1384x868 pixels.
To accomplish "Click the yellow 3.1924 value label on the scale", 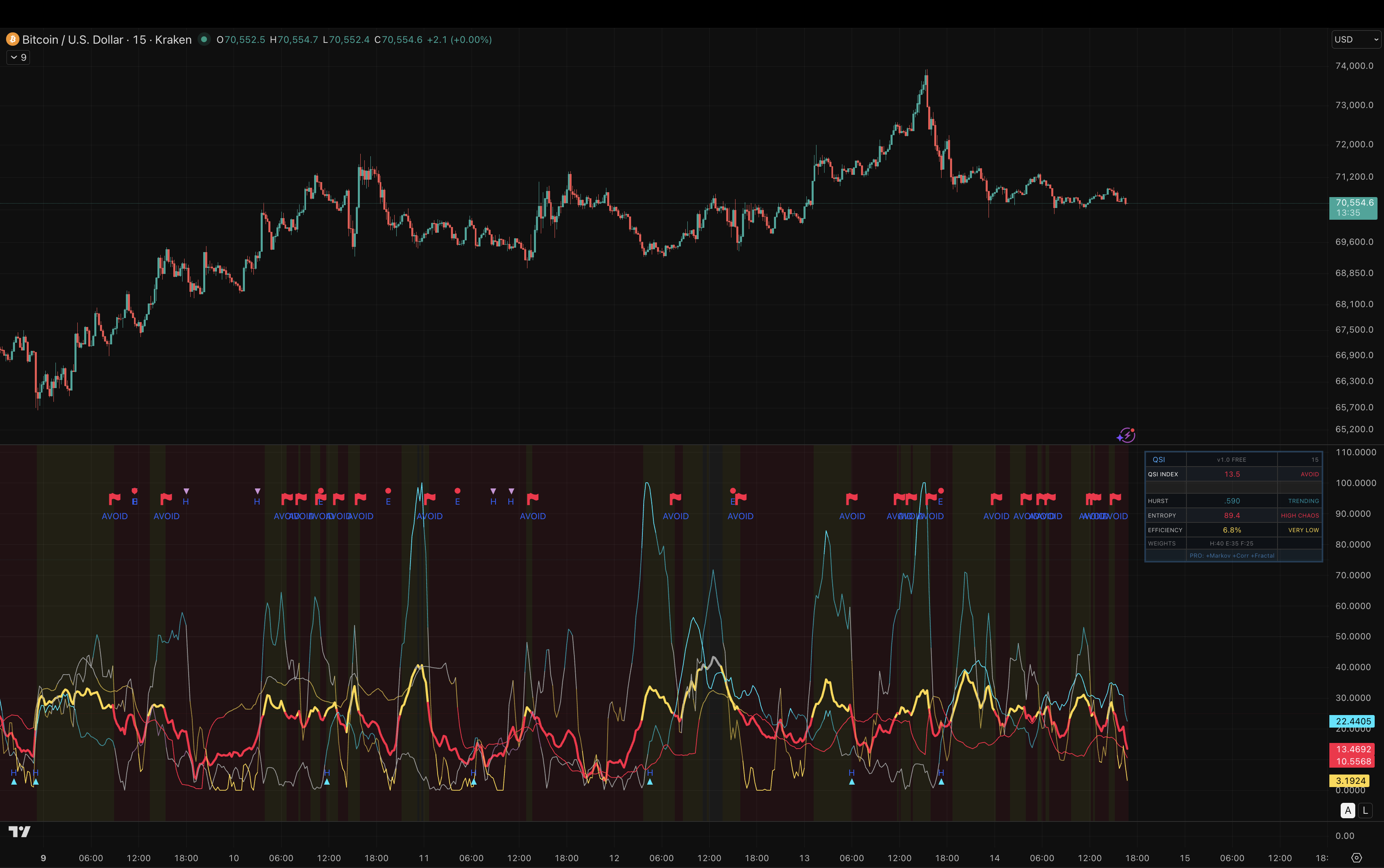I will [x=1353, y=780].
